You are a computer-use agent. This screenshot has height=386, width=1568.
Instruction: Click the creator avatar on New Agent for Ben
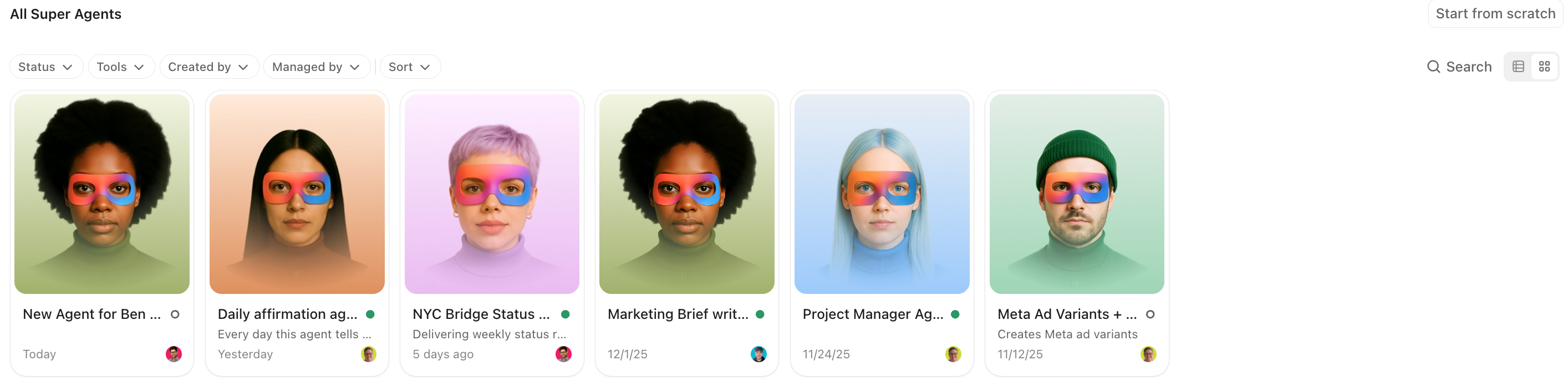[175, 354]
